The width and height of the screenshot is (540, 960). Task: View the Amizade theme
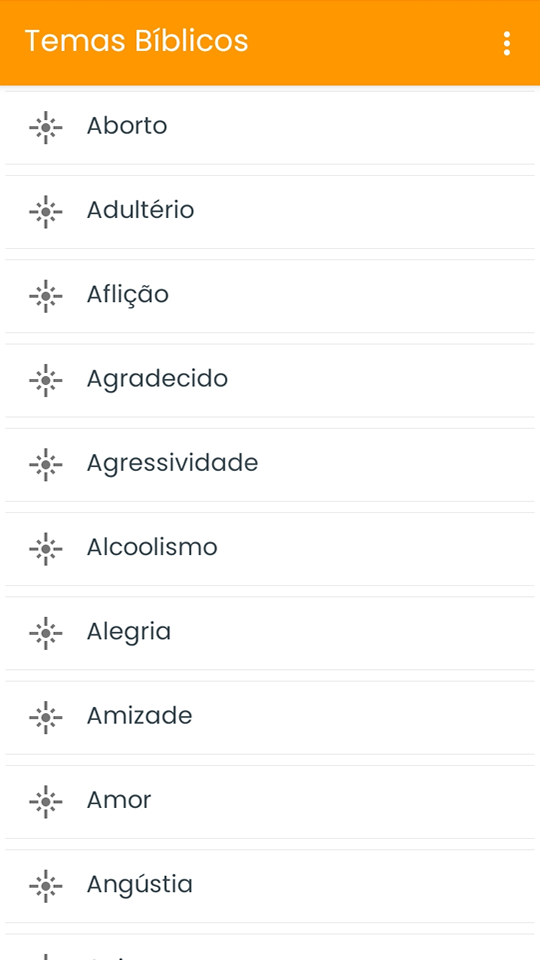pos(270,718)
